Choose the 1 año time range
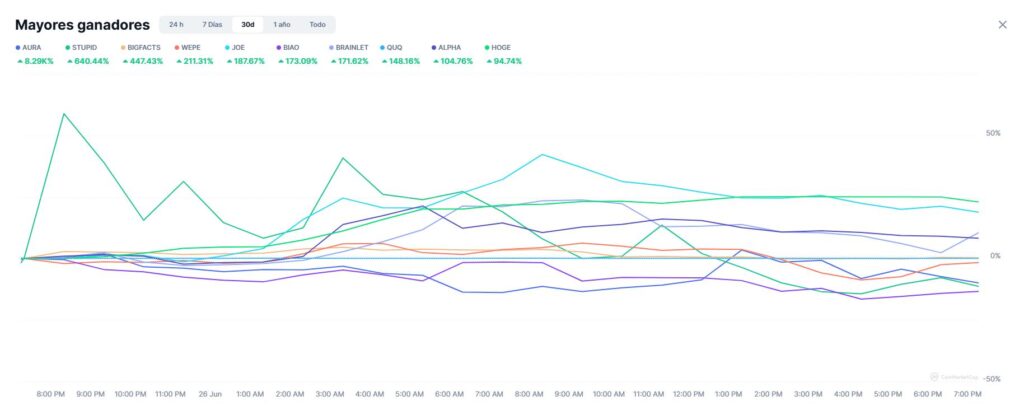 [282, 24]
